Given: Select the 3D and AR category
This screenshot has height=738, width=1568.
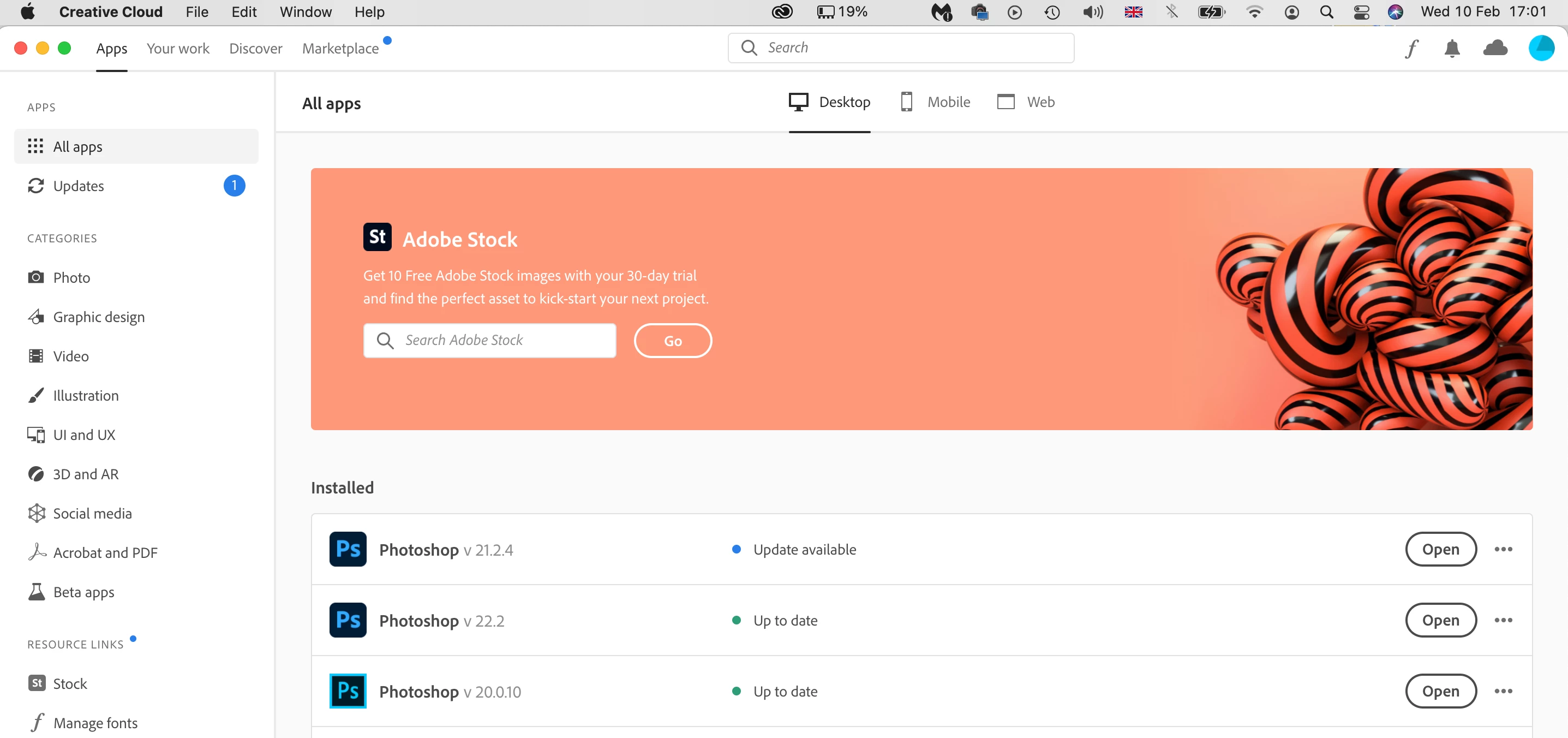Looking at the screenshot, I should tap(85, 474).
